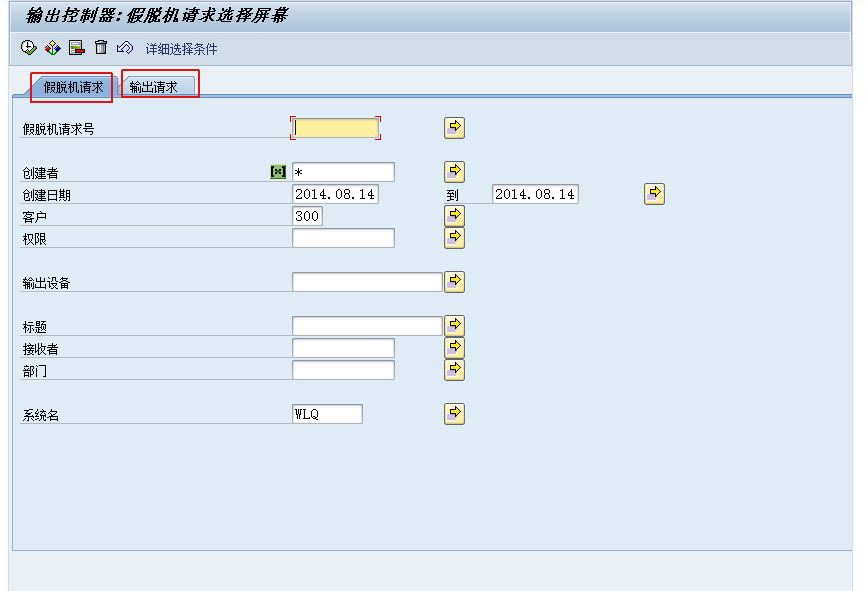
Task: Open multiple selection for 创建者
Action: (455, 172)
